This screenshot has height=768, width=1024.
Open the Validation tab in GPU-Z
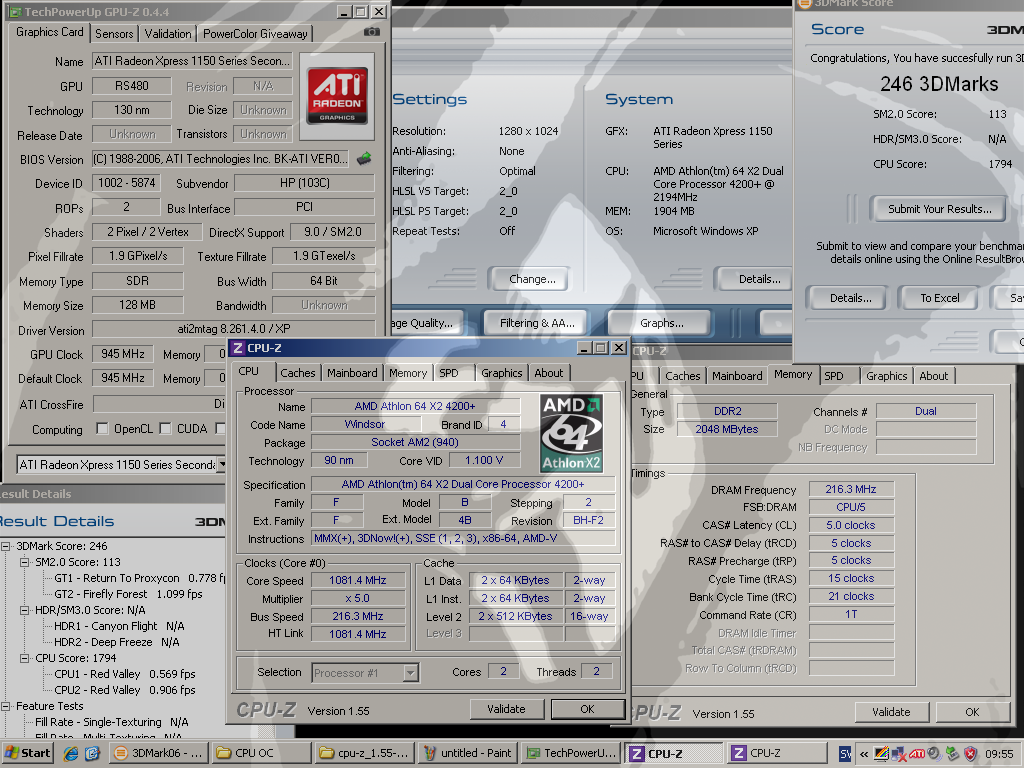[x=168, y=34]
